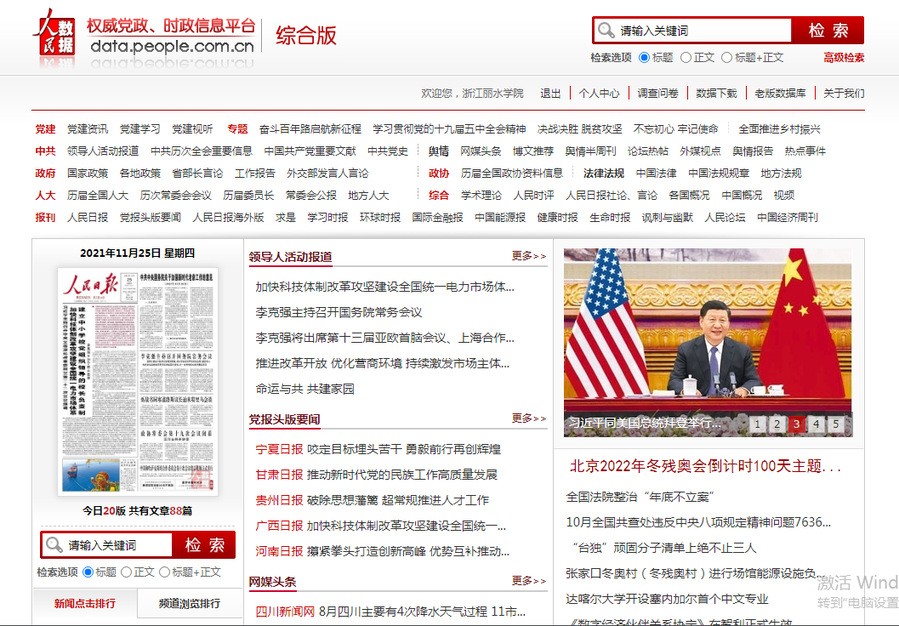Image resolution: width=899 pixels, height=626 pixels.
Task: Click 退出 to log out
Action: tap(550, 93)
